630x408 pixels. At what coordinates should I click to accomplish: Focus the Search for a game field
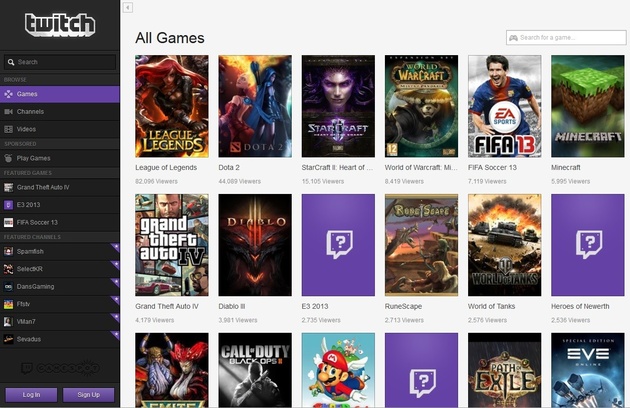pyautogui.click(x=566, y=38)
